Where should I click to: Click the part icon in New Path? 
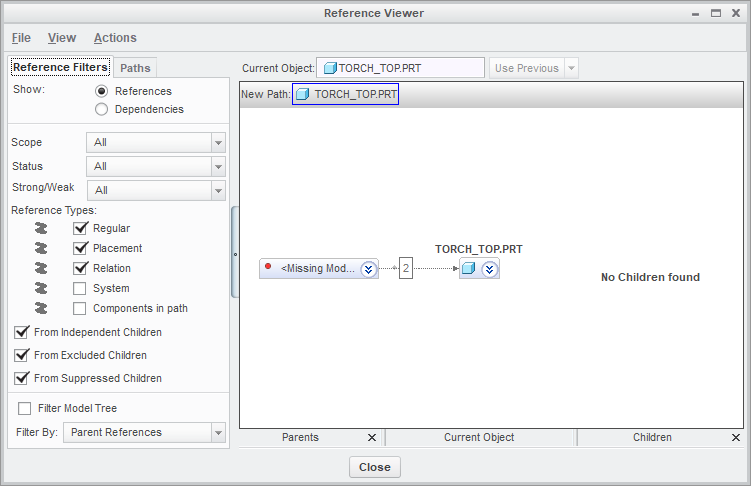(302, 94)
